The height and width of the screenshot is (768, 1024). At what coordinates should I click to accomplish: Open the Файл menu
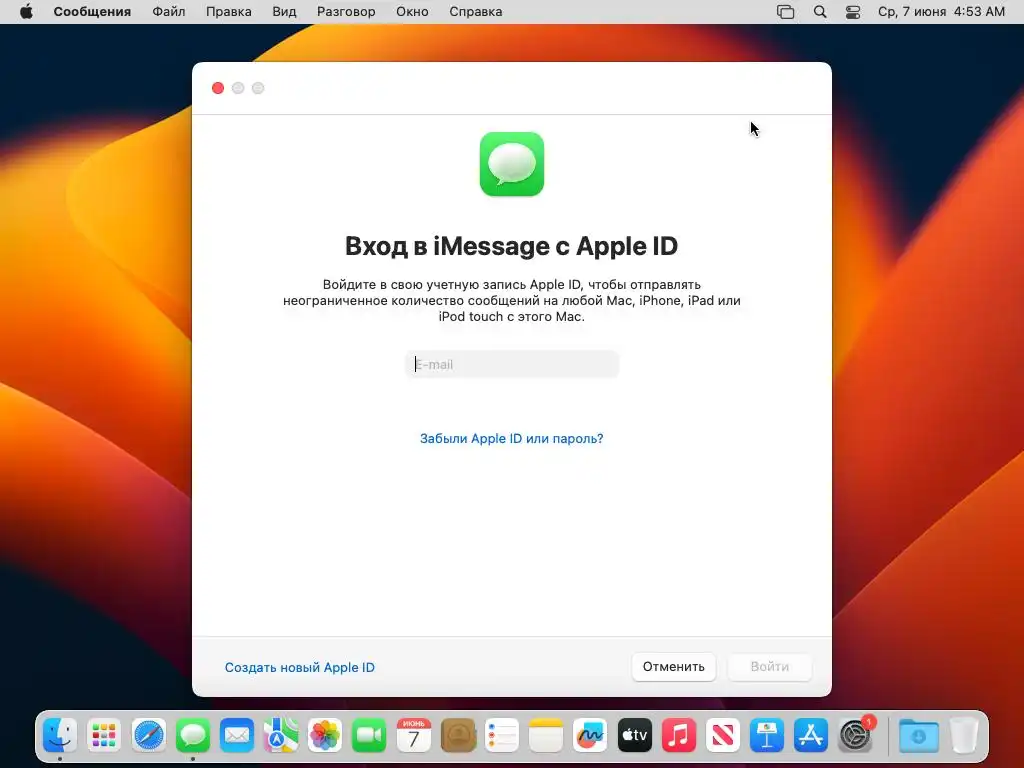[168, 12]
